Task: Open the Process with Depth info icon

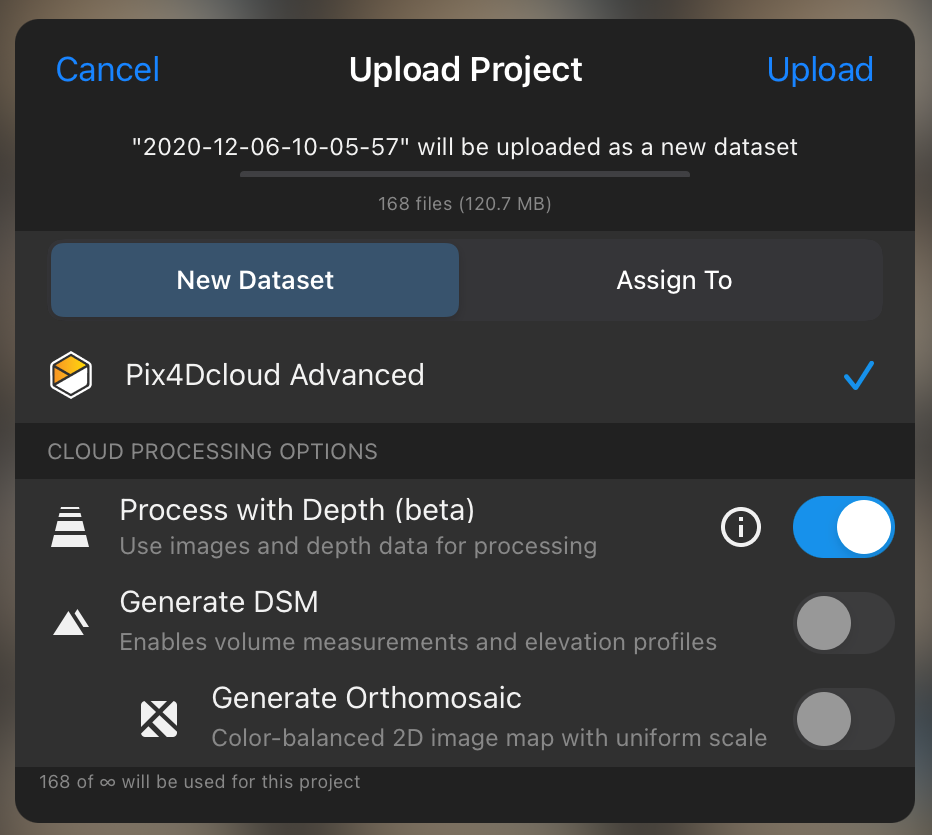Action: pos(741,527)
